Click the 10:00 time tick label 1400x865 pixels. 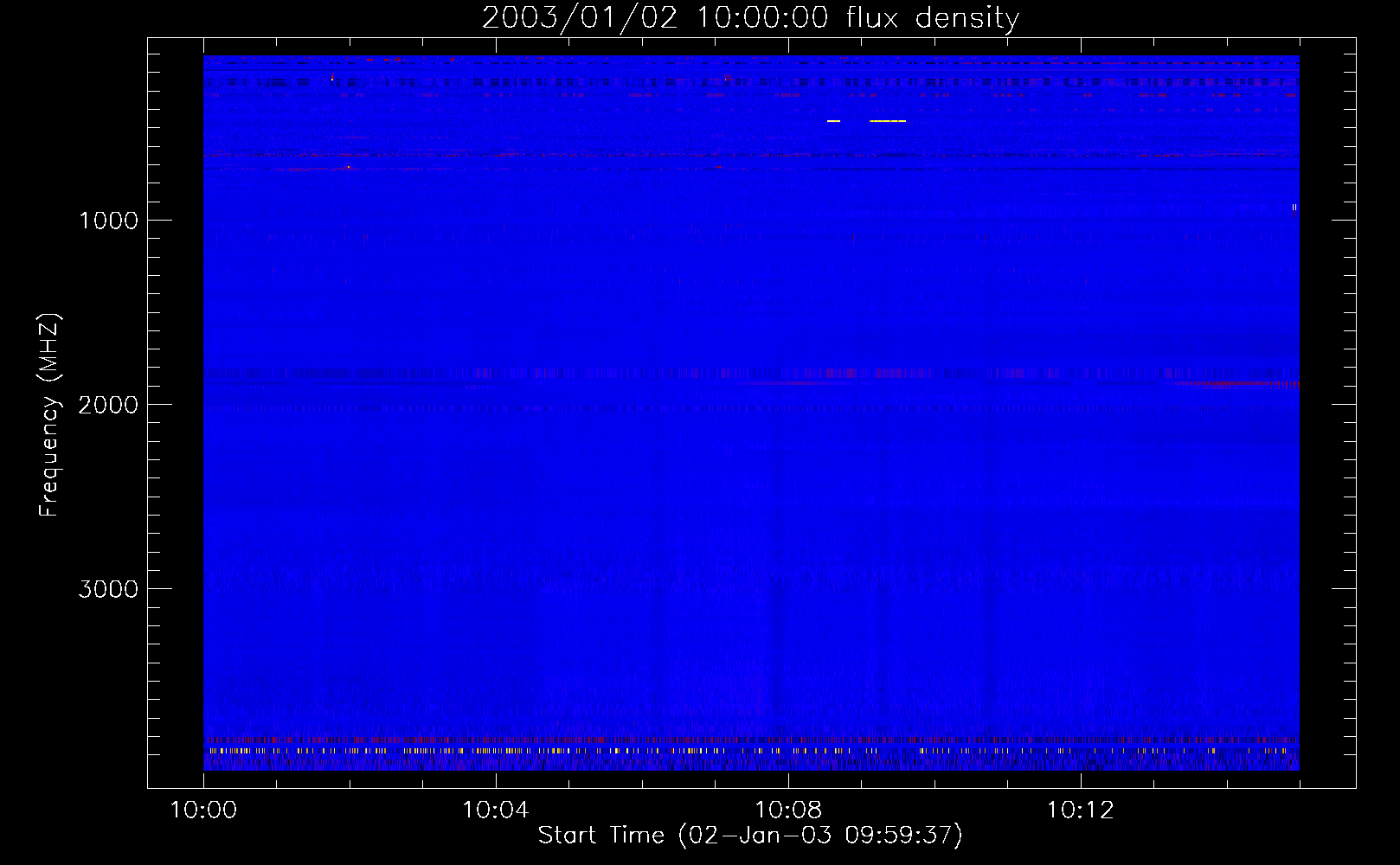[x=203, y=810]
